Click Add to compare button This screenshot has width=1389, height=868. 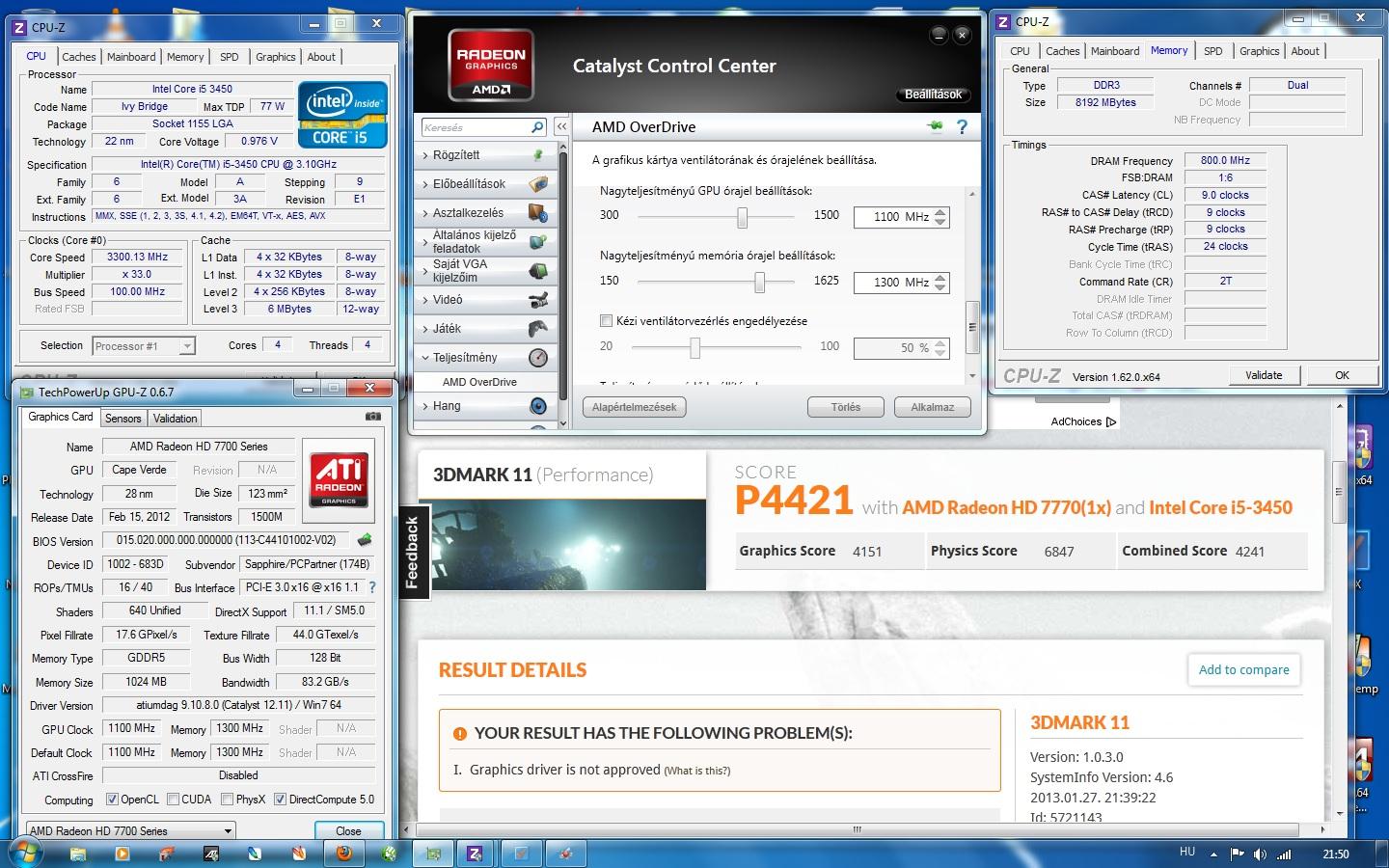(1243, 669)
